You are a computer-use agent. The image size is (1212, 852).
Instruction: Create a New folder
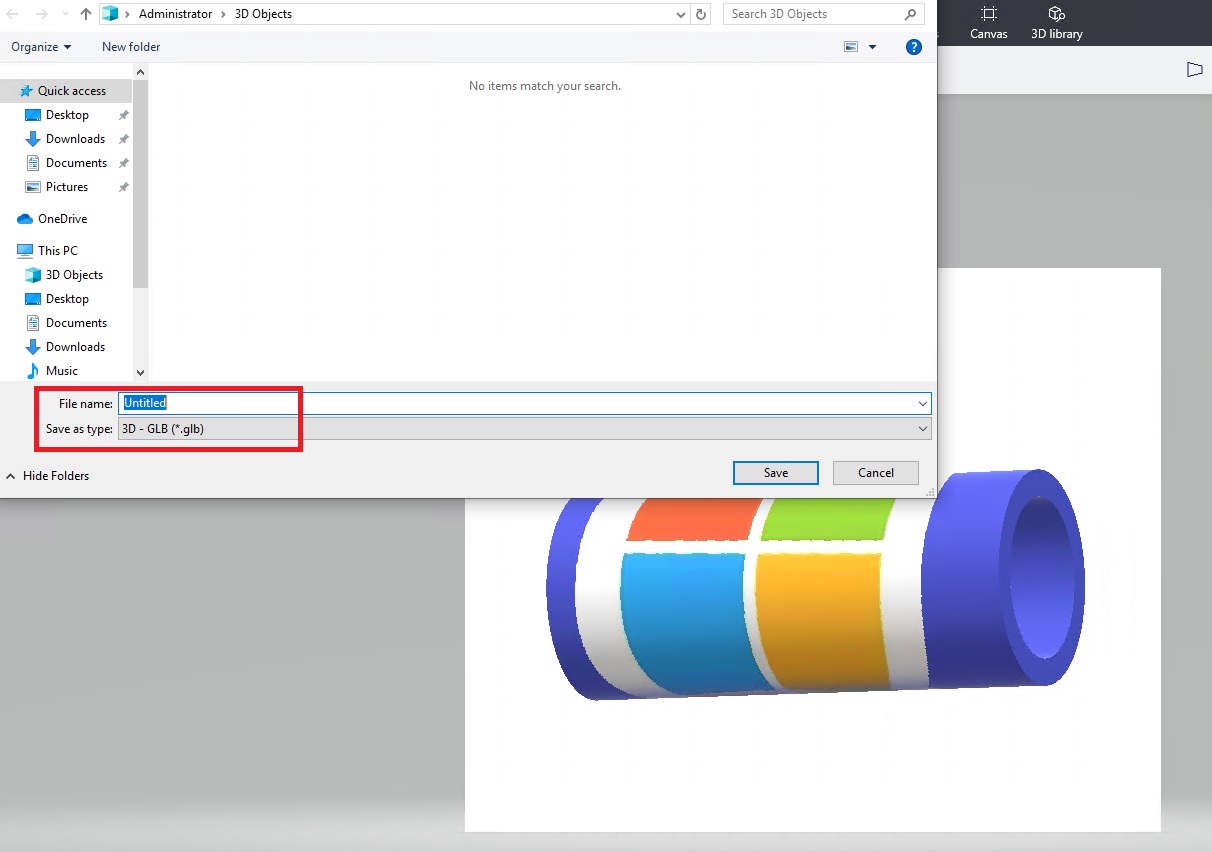[131, 47]
